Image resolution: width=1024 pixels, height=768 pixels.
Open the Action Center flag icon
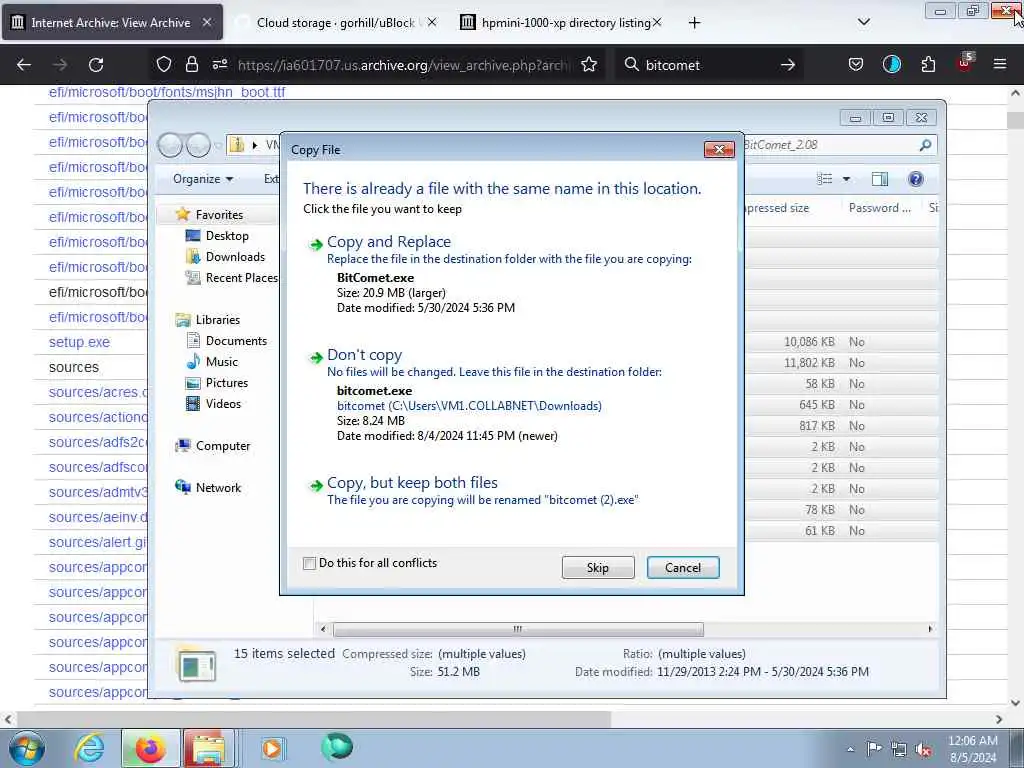874,748
